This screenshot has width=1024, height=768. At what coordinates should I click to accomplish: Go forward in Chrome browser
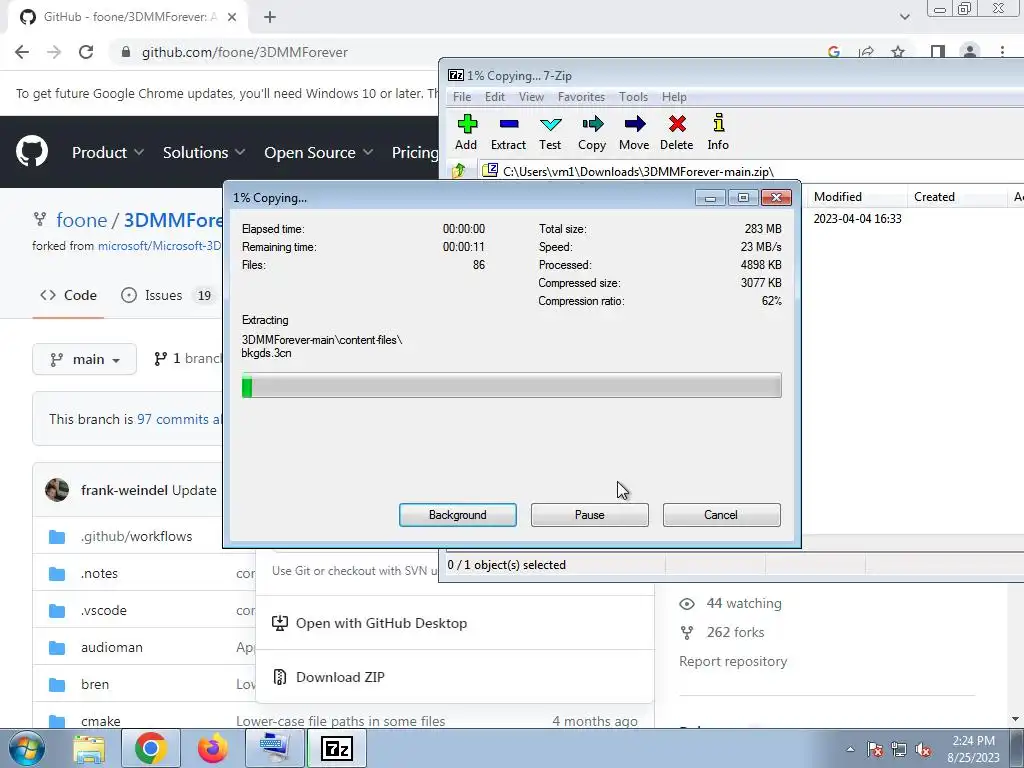54,52
